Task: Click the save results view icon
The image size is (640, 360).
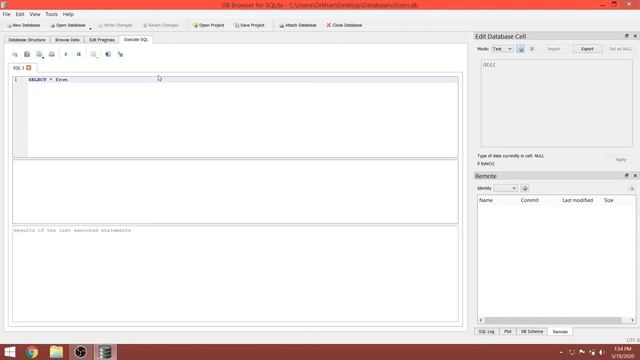Action: (x=94, y=54)
